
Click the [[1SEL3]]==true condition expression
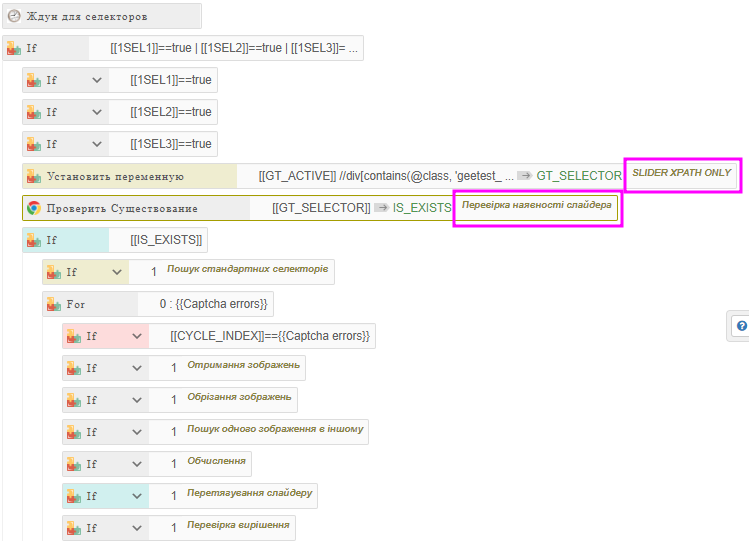[170, 144]
